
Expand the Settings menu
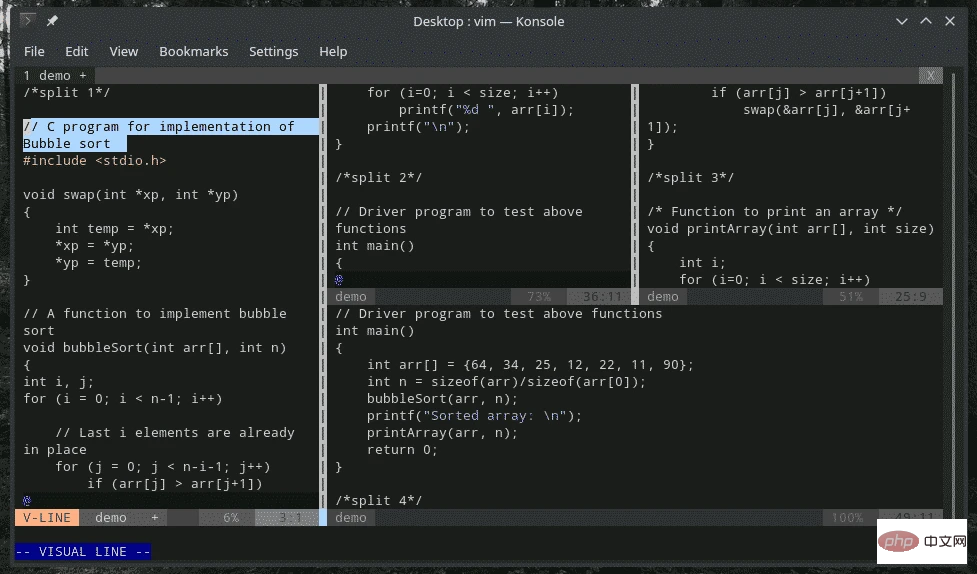273,51
